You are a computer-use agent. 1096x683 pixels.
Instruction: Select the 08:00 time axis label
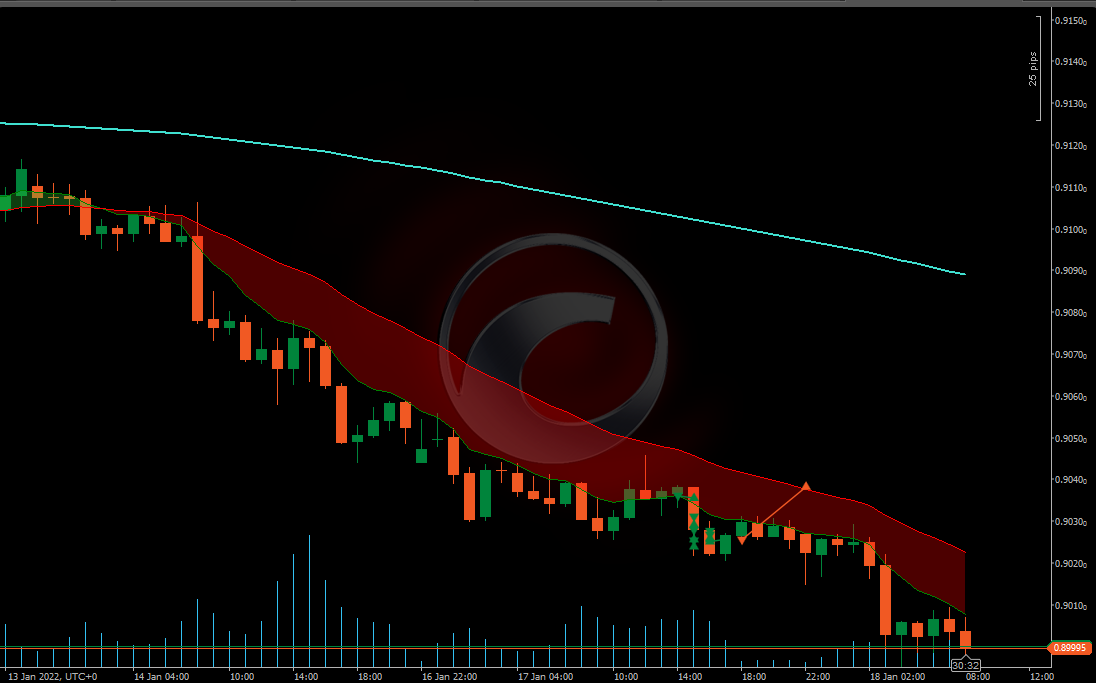[x=978, y=677]
